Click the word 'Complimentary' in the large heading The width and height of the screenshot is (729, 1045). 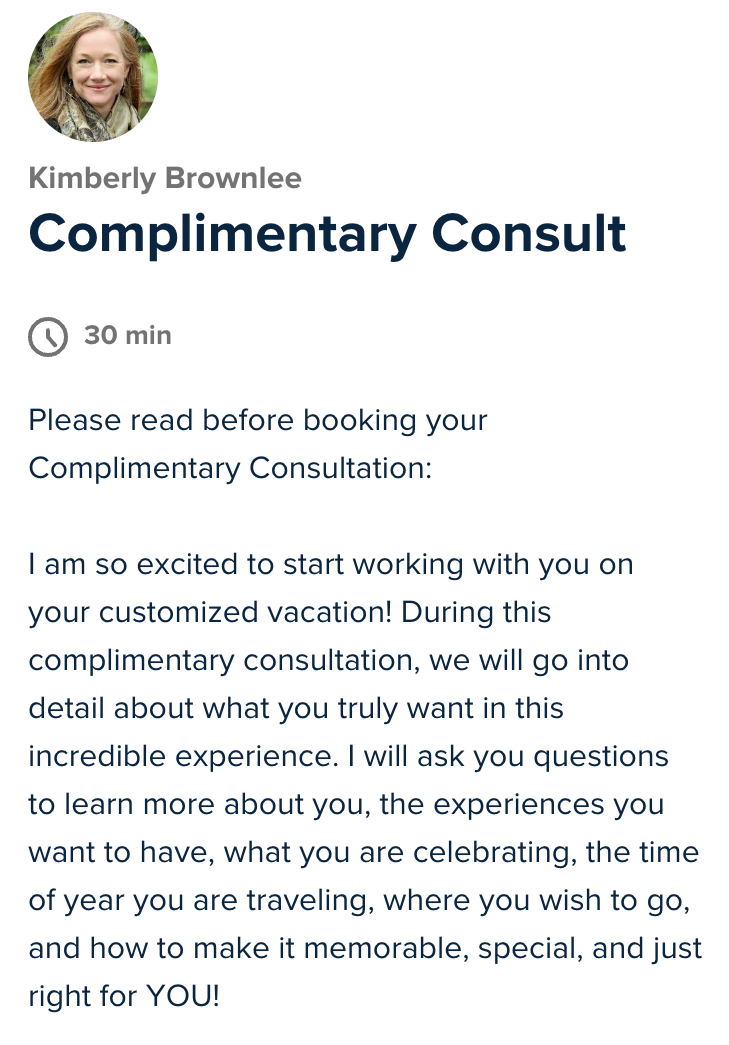222,233
